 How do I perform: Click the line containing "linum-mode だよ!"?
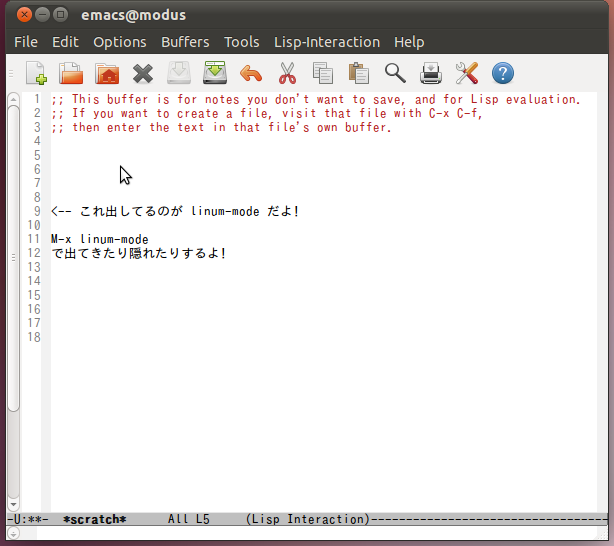coord(175,212)
